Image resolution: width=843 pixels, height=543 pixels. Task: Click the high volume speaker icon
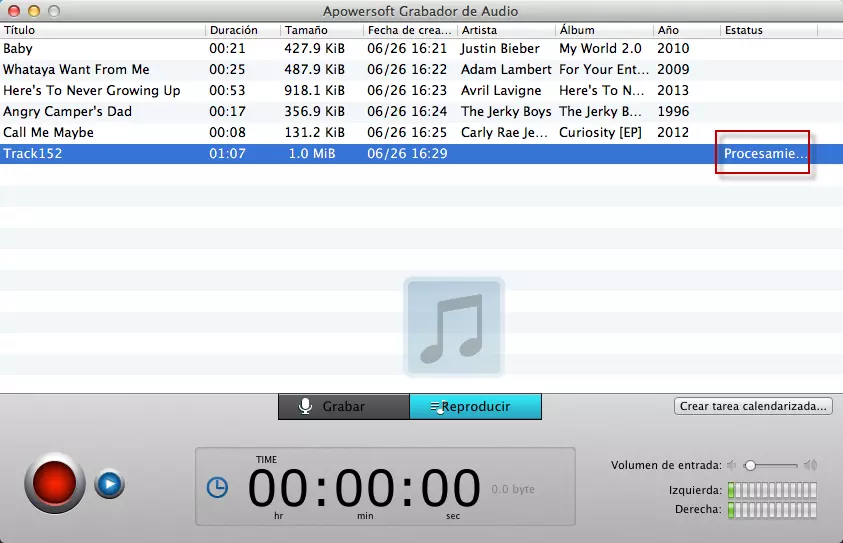tap(810, 465)
